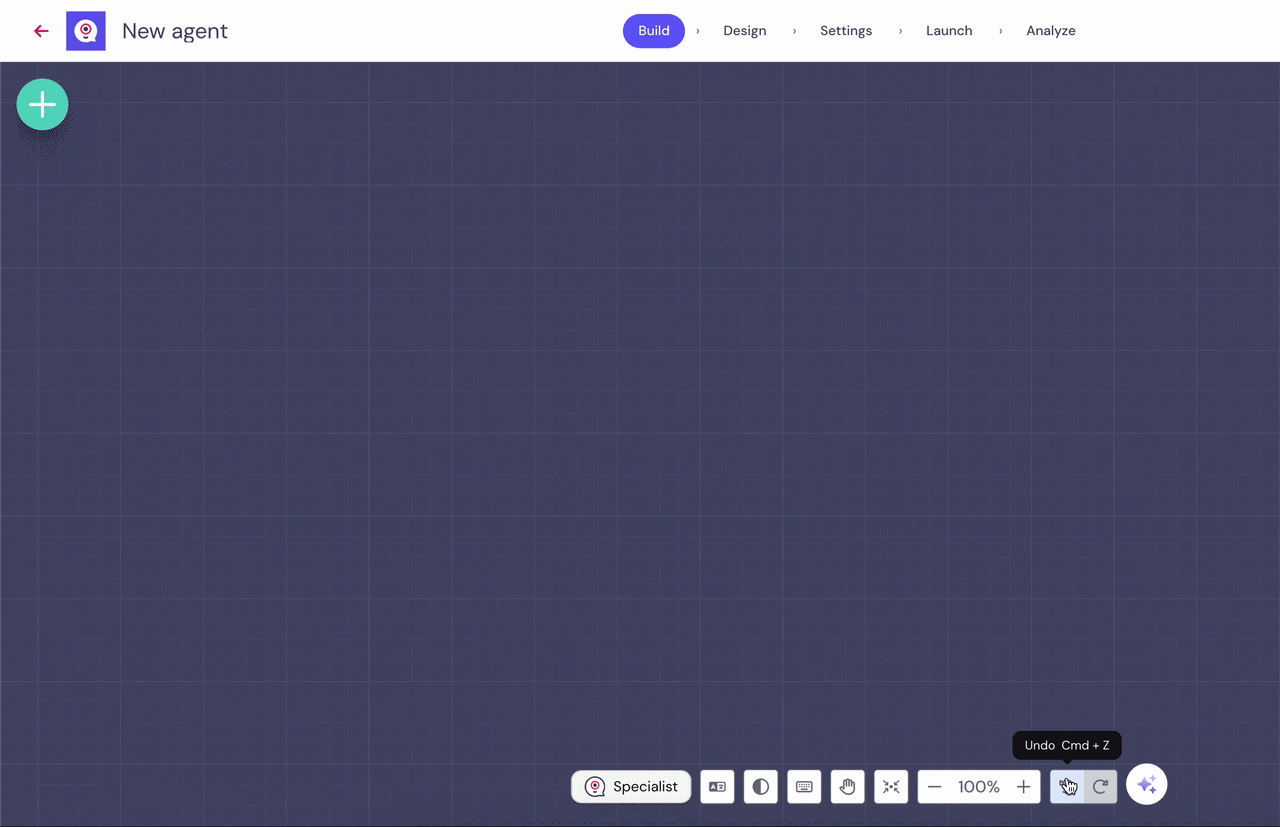Zoom out with the minus button
This screenshot has height=827, width=1280.
(x=935, y=787)
